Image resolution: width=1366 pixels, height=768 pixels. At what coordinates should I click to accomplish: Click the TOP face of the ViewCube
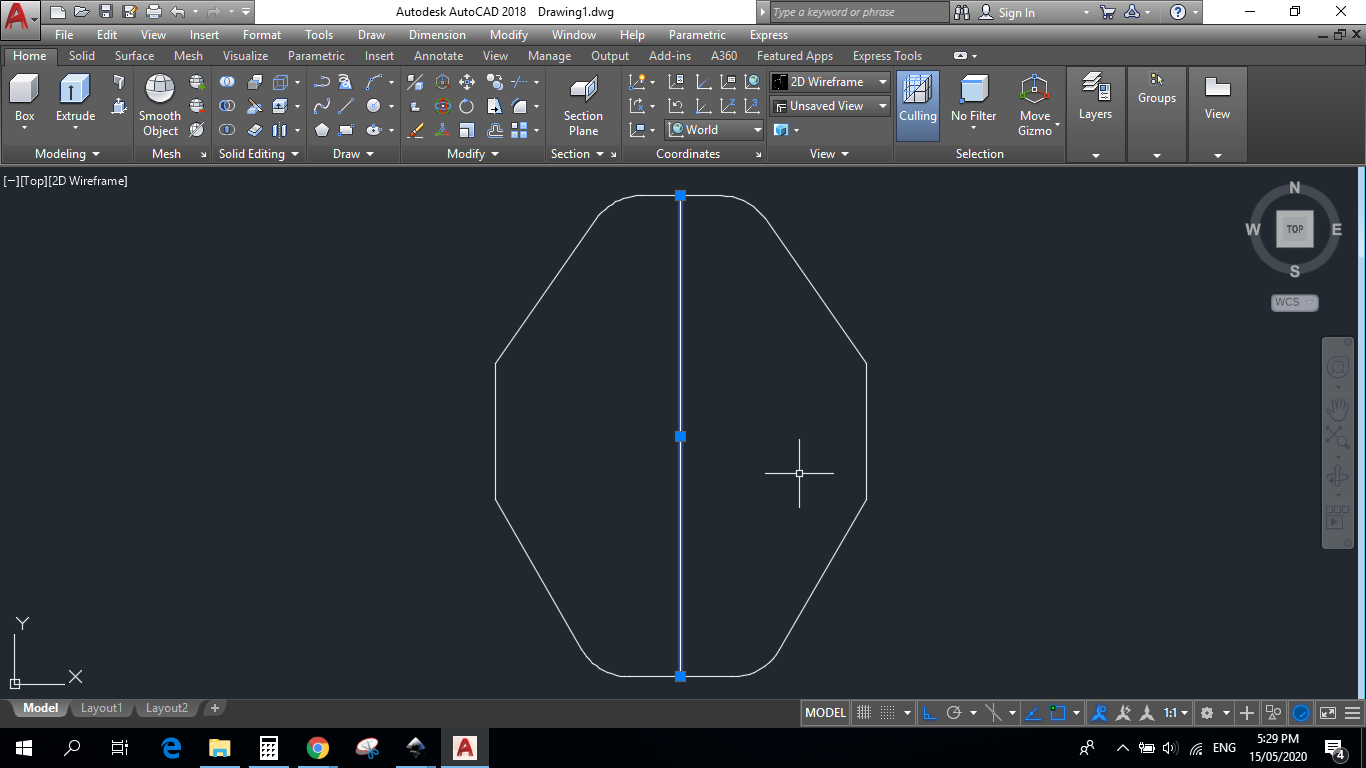1294,229
